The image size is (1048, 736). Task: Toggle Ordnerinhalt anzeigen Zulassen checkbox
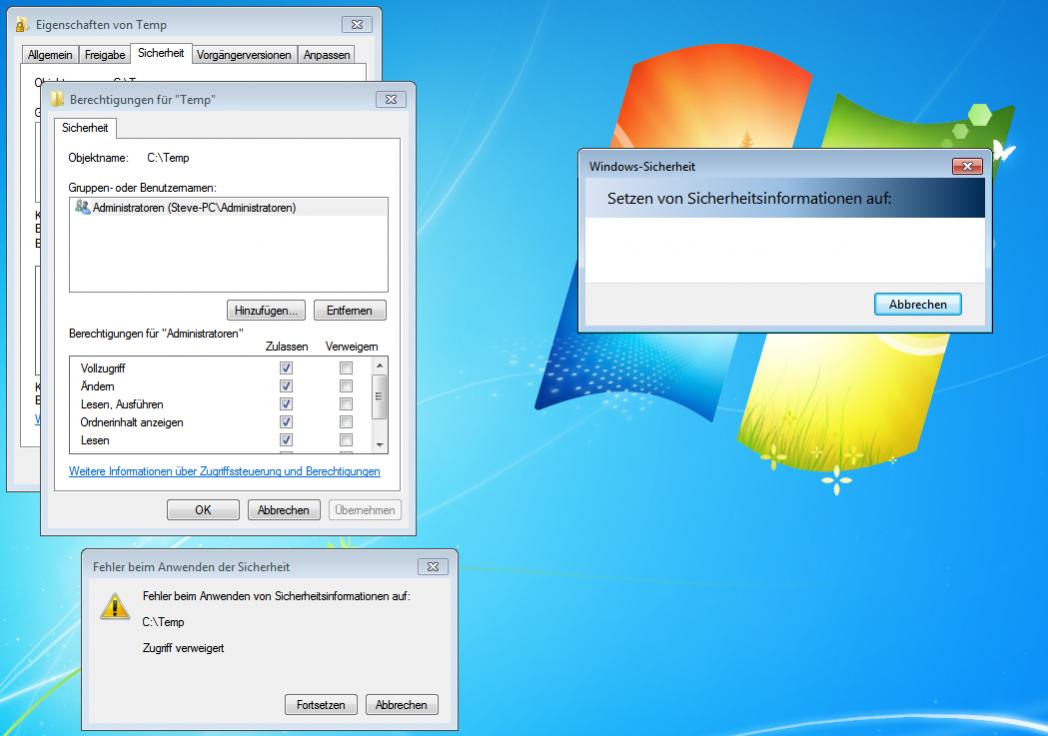coord(286,422)
